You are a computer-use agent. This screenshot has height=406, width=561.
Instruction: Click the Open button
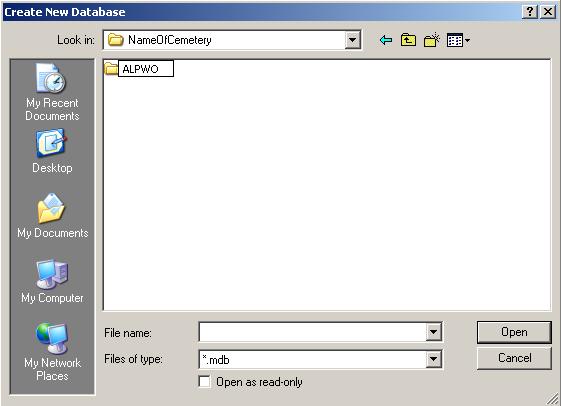[514, 332]
